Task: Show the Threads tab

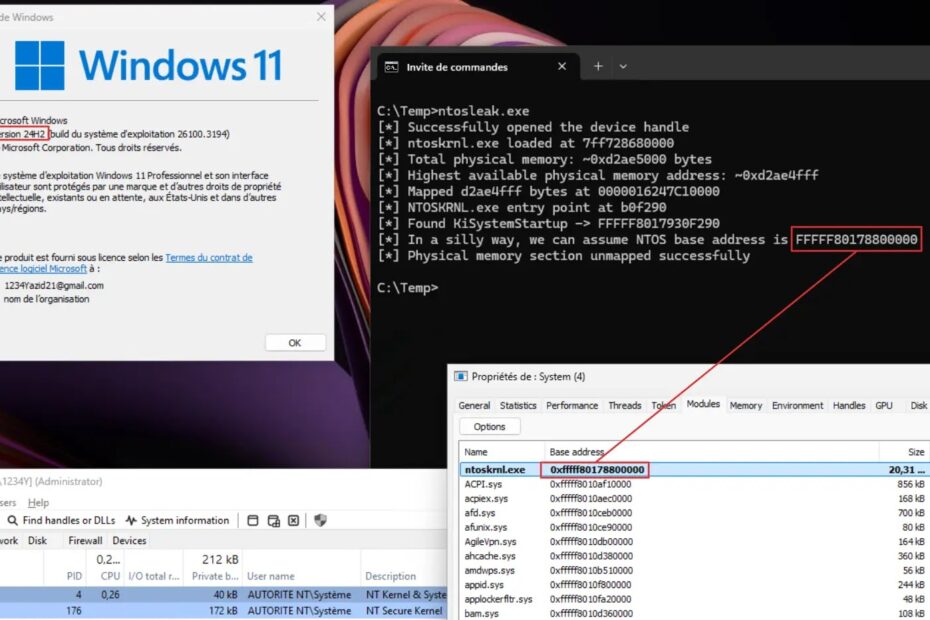Action: coord(625,405)
